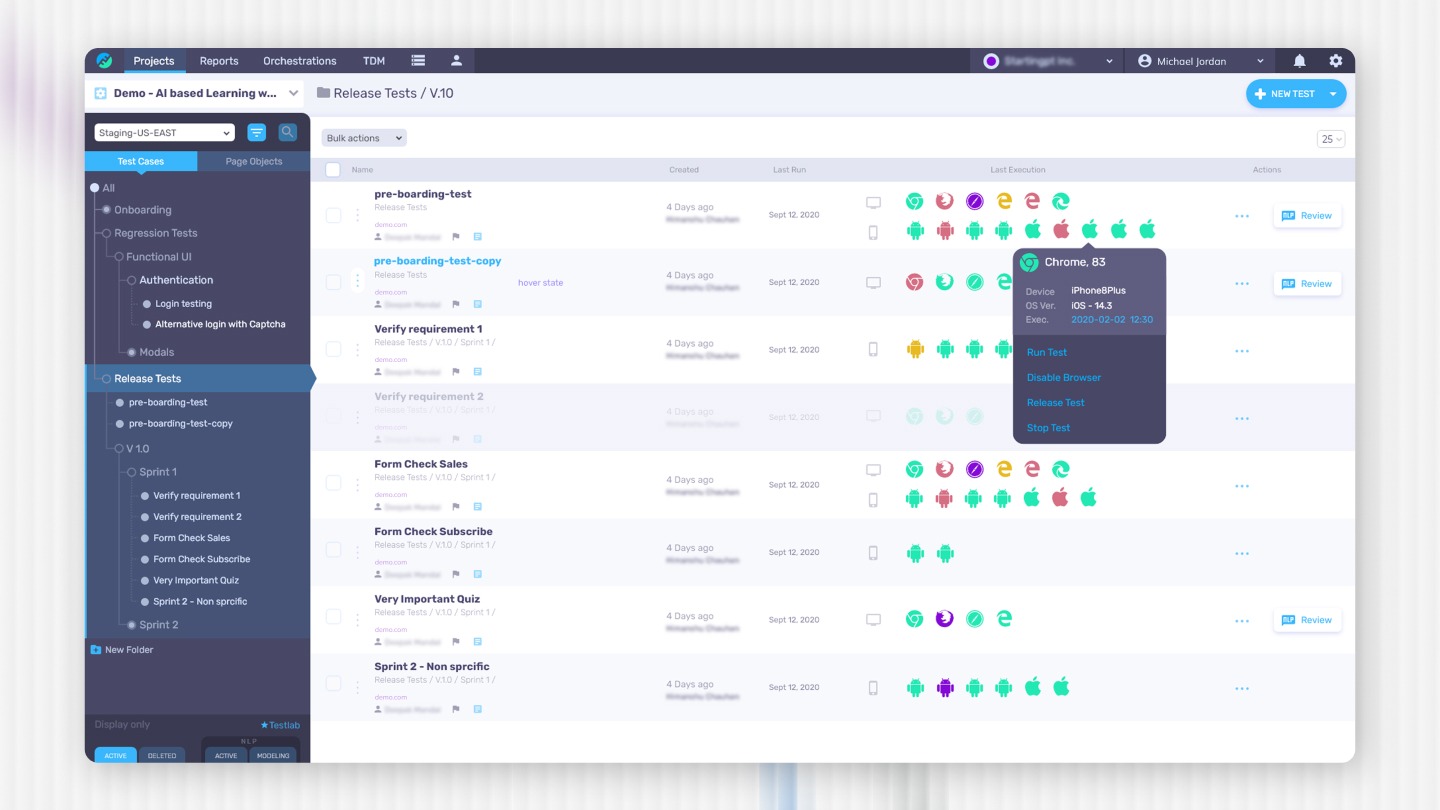Check the Form Check Subscribe row checkbox
The width and height of the screenshot is (1440, 810).
point(333,550)
